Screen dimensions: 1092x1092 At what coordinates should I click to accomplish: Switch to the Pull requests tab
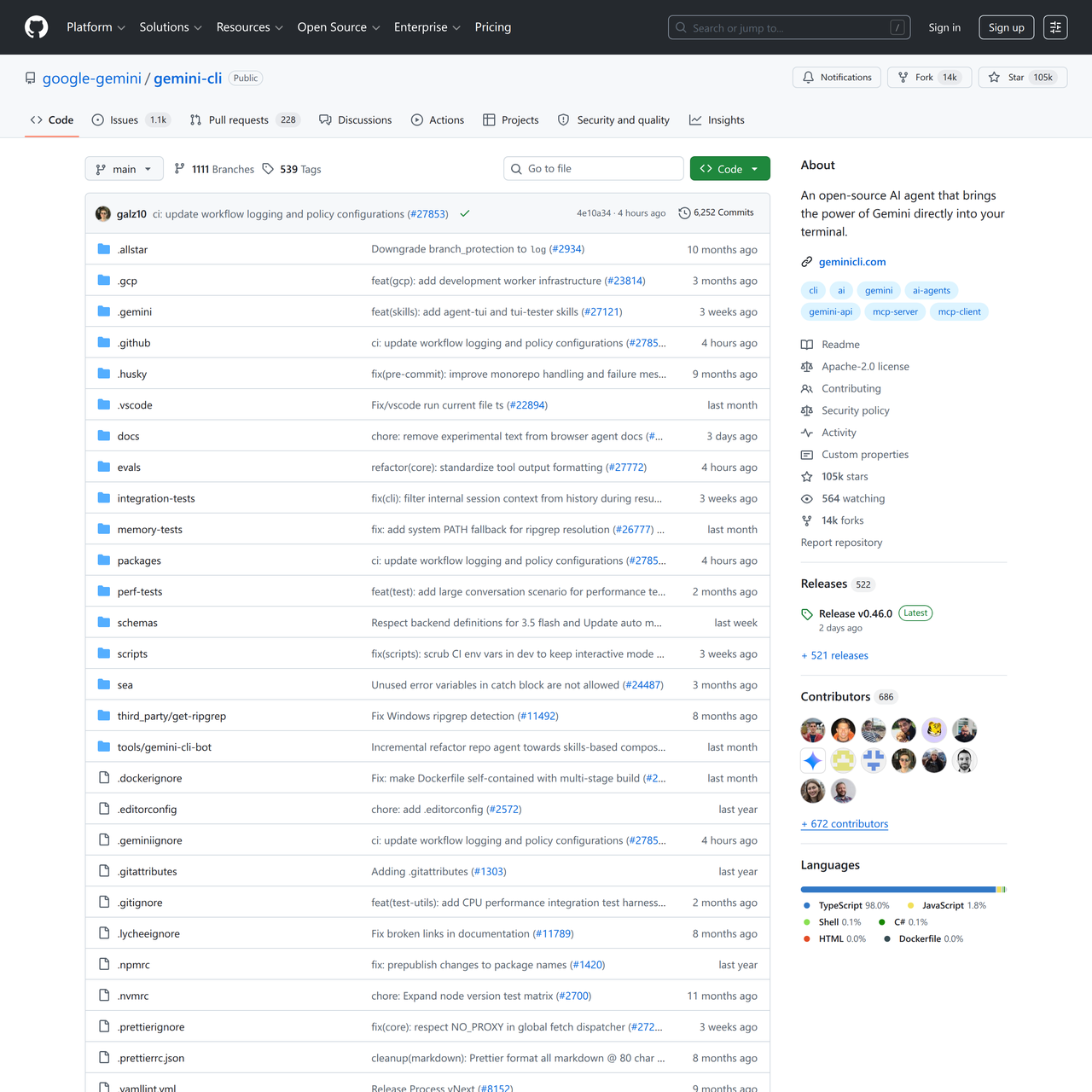pyautogui.click(x=246, y=120)
